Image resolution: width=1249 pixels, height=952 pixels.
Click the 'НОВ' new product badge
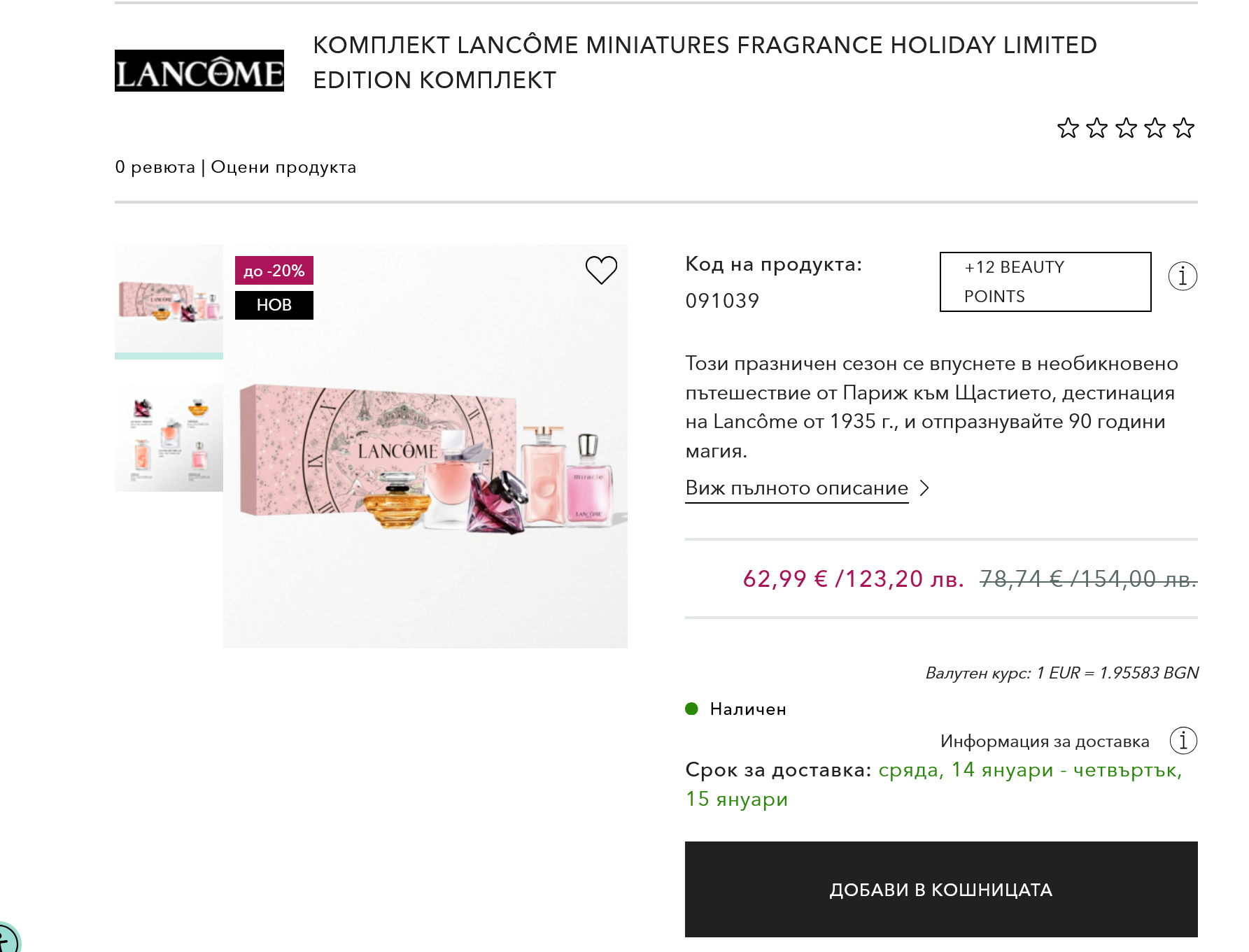274,305
